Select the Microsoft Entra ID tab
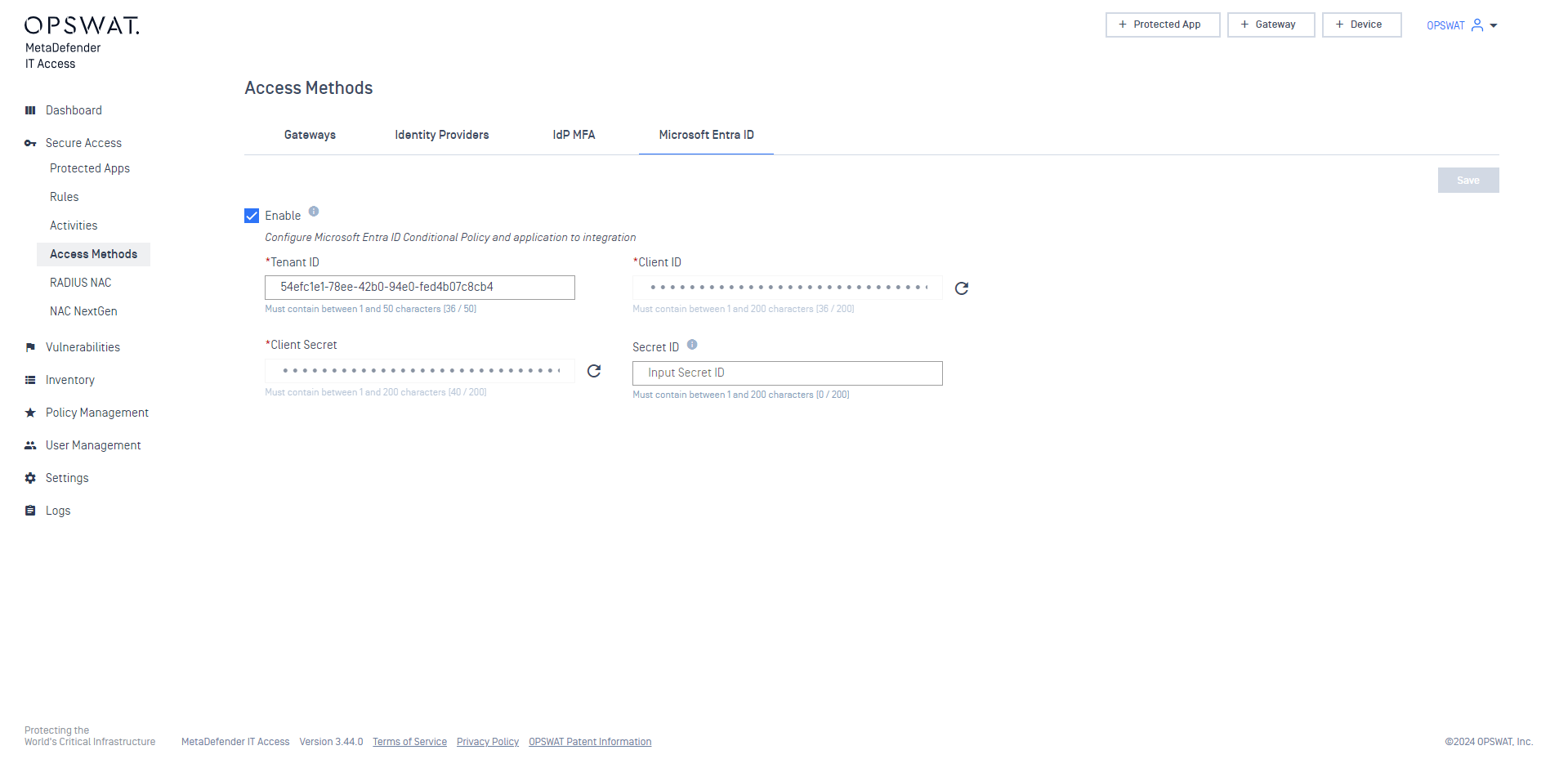The image size is (1568, 768). 706,135
